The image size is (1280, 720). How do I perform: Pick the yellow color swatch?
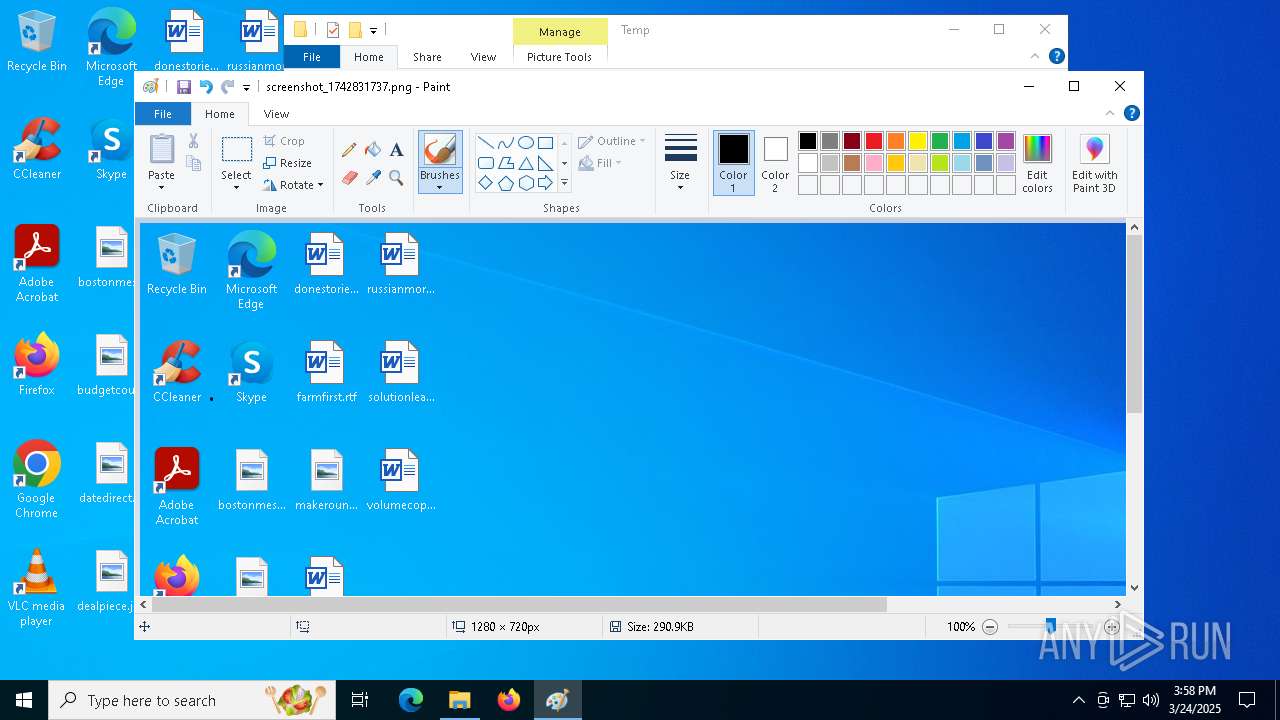918,141
